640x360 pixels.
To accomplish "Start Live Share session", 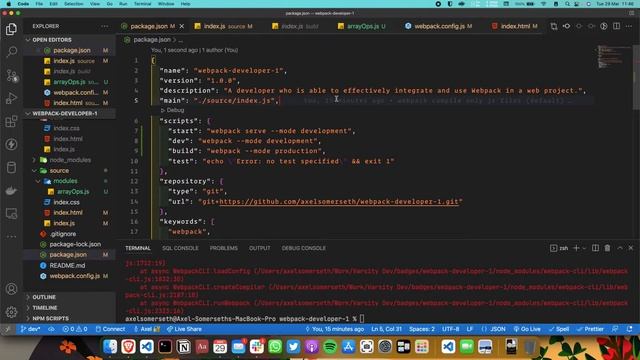I will point(184,329).
